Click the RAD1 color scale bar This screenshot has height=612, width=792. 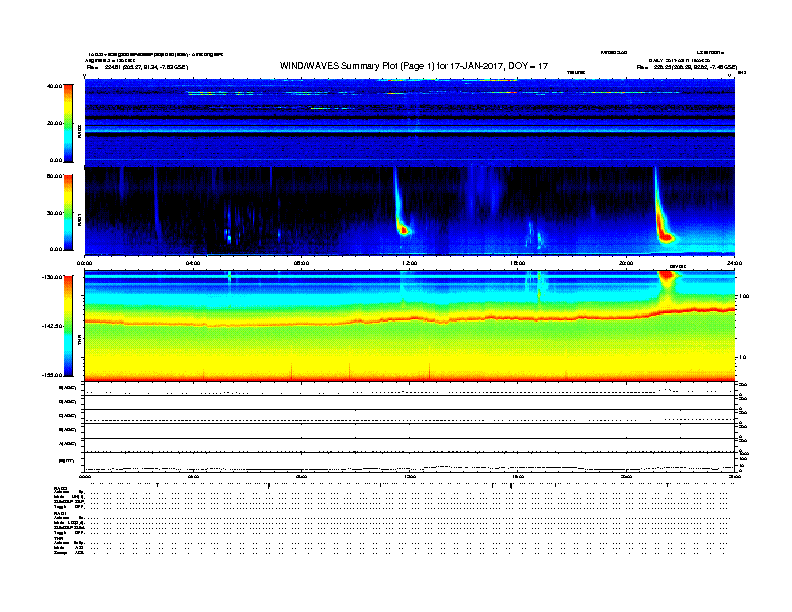coord(66,211)
